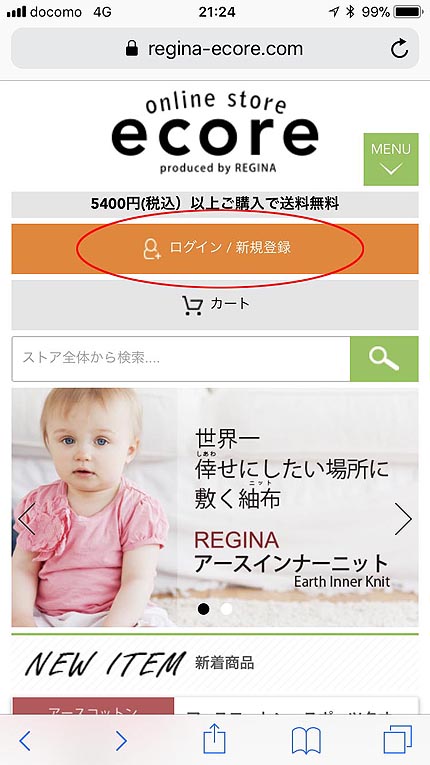Open the Earth Inner Knit baby banner
This screenshot has width=430, height=765.
215,507
